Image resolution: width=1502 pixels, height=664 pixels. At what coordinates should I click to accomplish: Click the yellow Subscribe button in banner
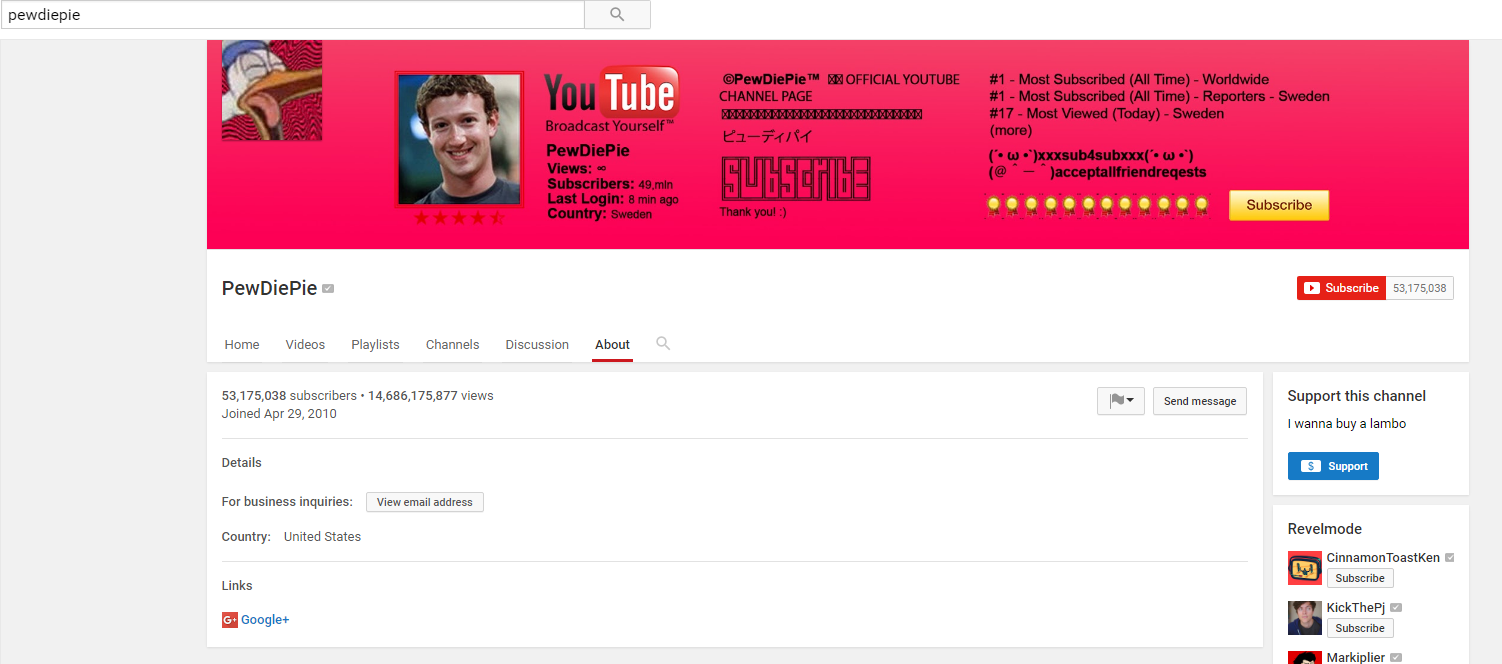(x=1278, y=205)
